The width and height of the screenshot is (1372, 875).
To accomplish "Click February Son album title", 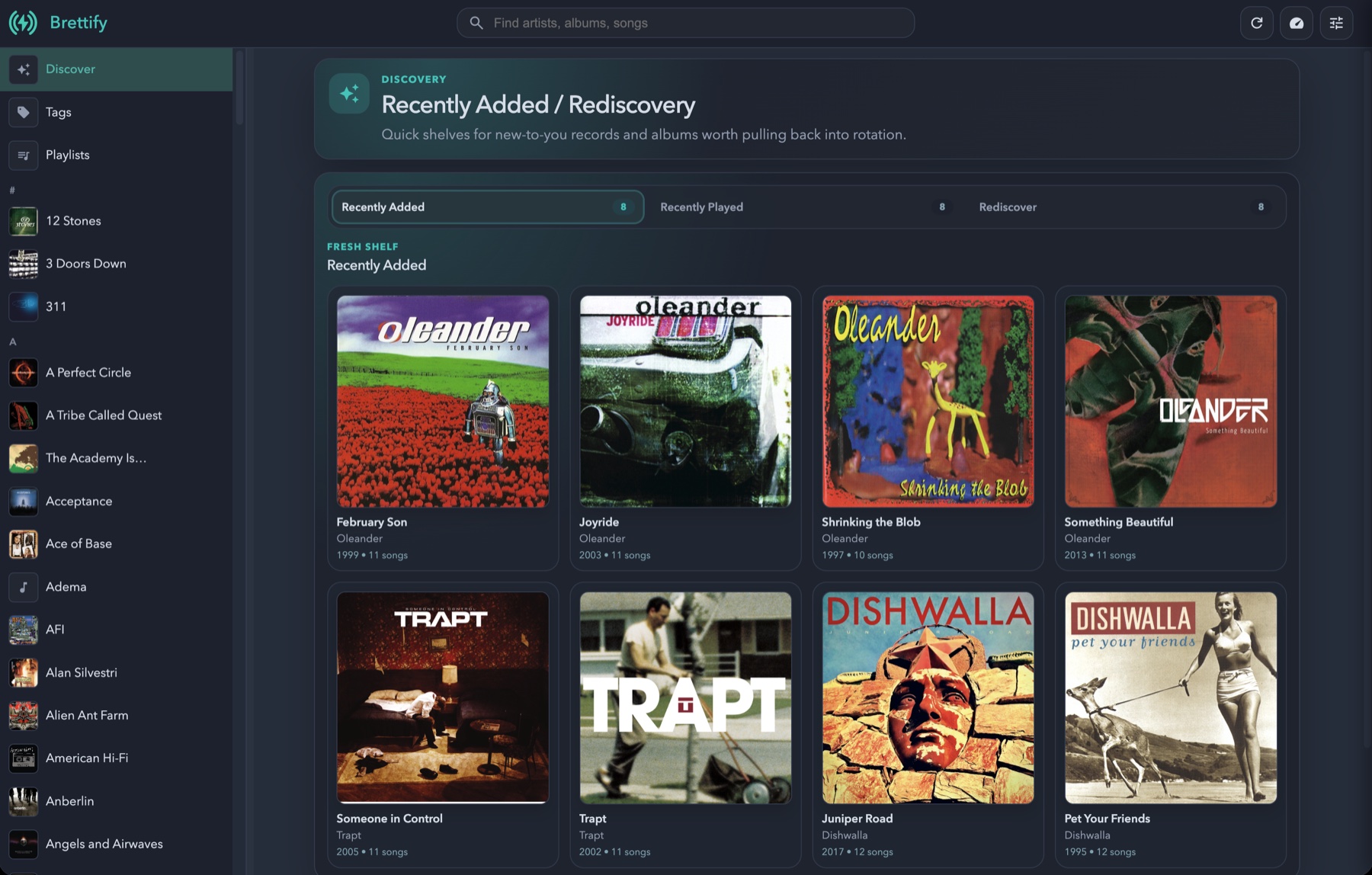I will tap(372, 522).
